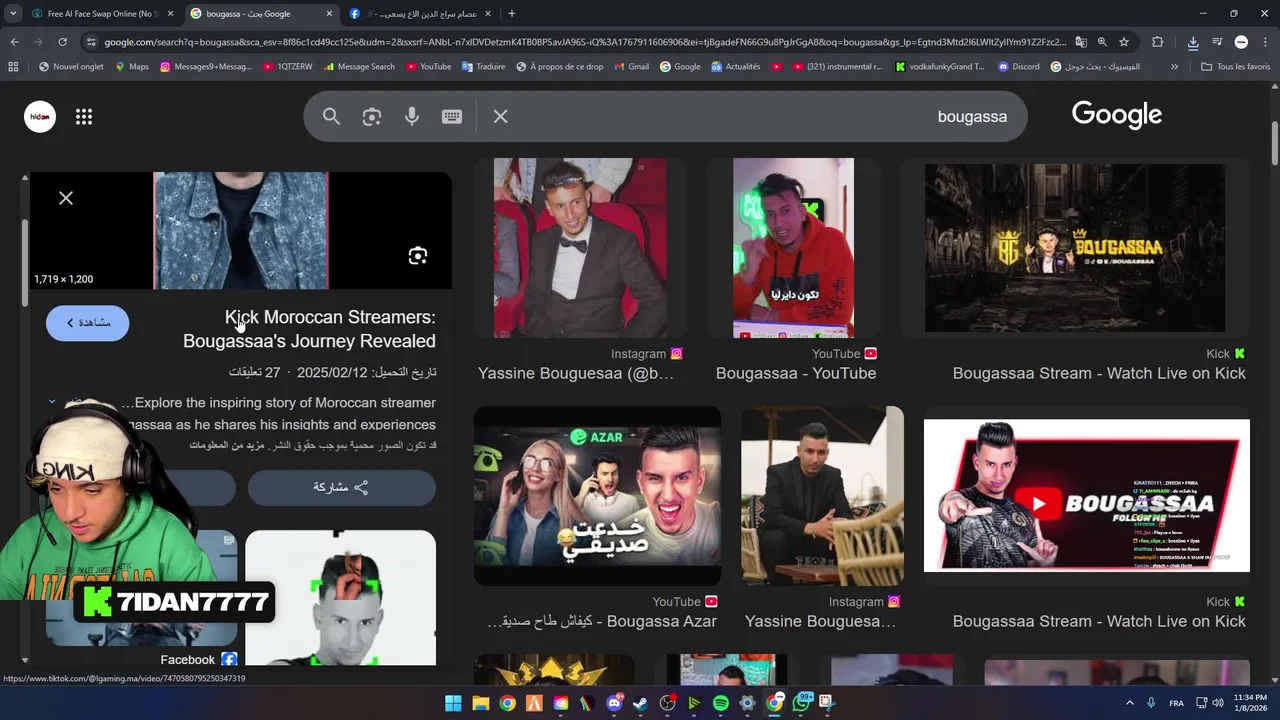The width and height of the screenshot is (1280, 720).
Task: Go back in browser history
Action: [14, 42]
